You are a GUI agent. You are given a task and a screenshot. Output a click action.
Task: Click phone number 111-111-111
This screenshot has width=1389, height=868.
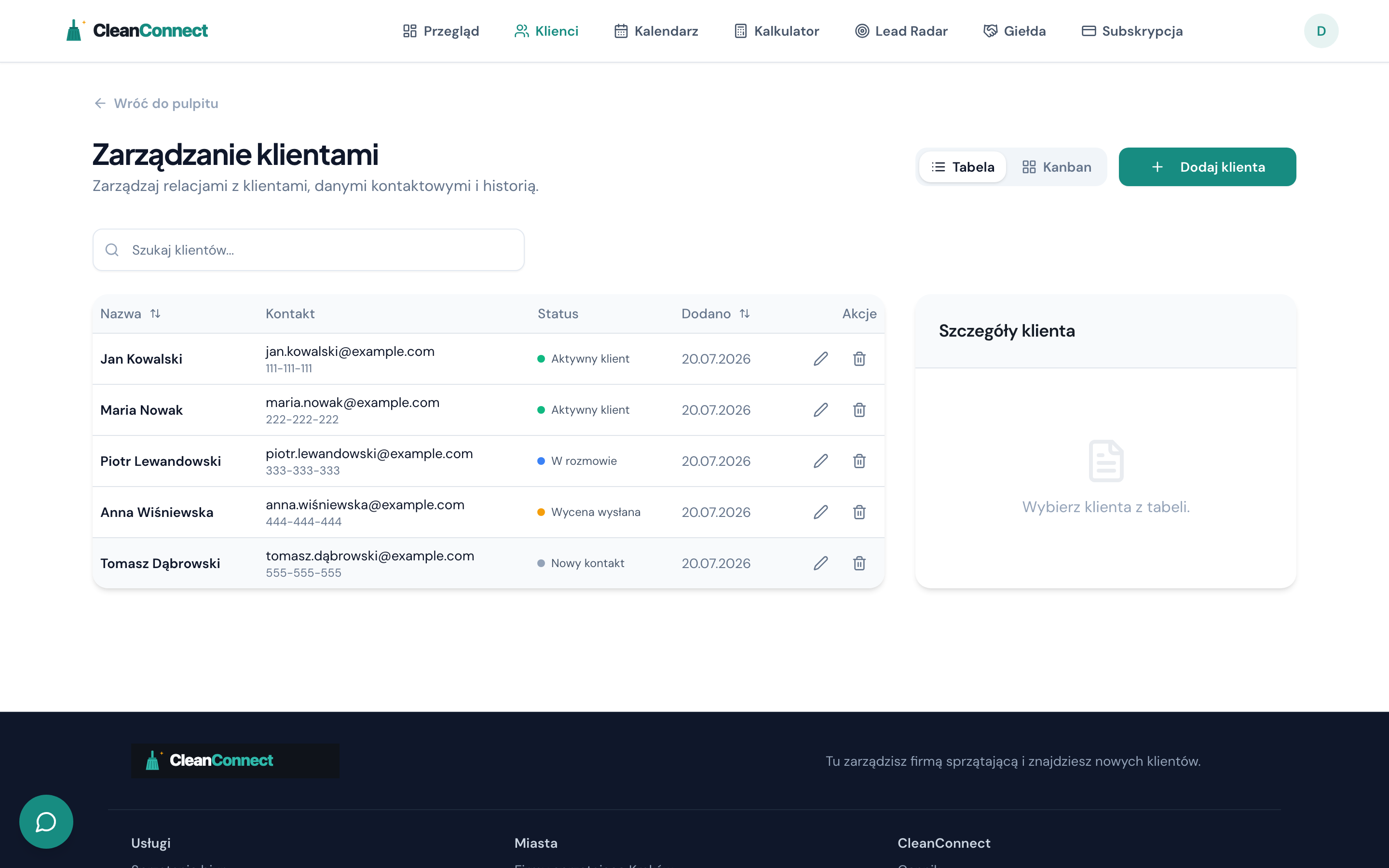pyautogui.click(x=289, y=368)
